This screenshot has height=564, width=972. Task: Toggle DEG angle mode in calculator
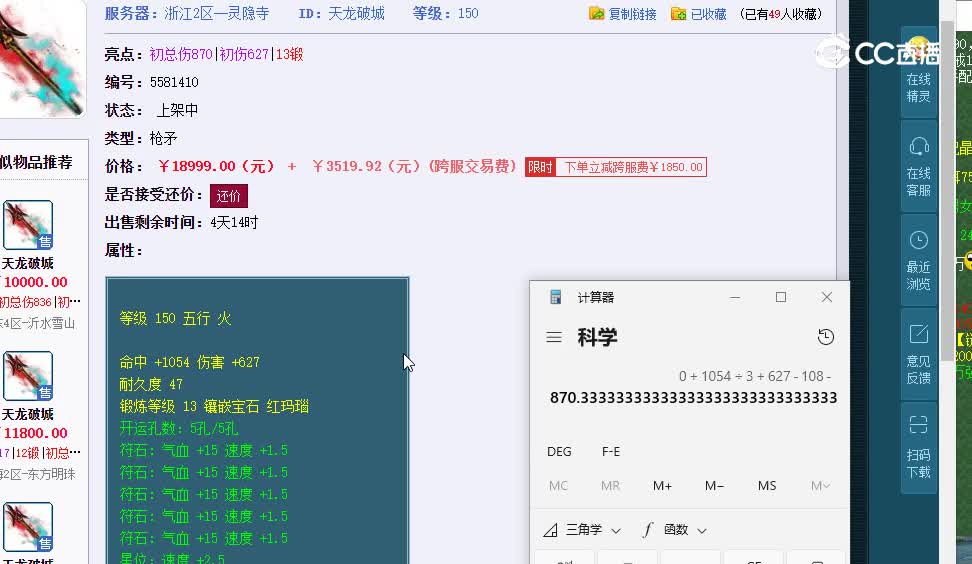(559, 452)
